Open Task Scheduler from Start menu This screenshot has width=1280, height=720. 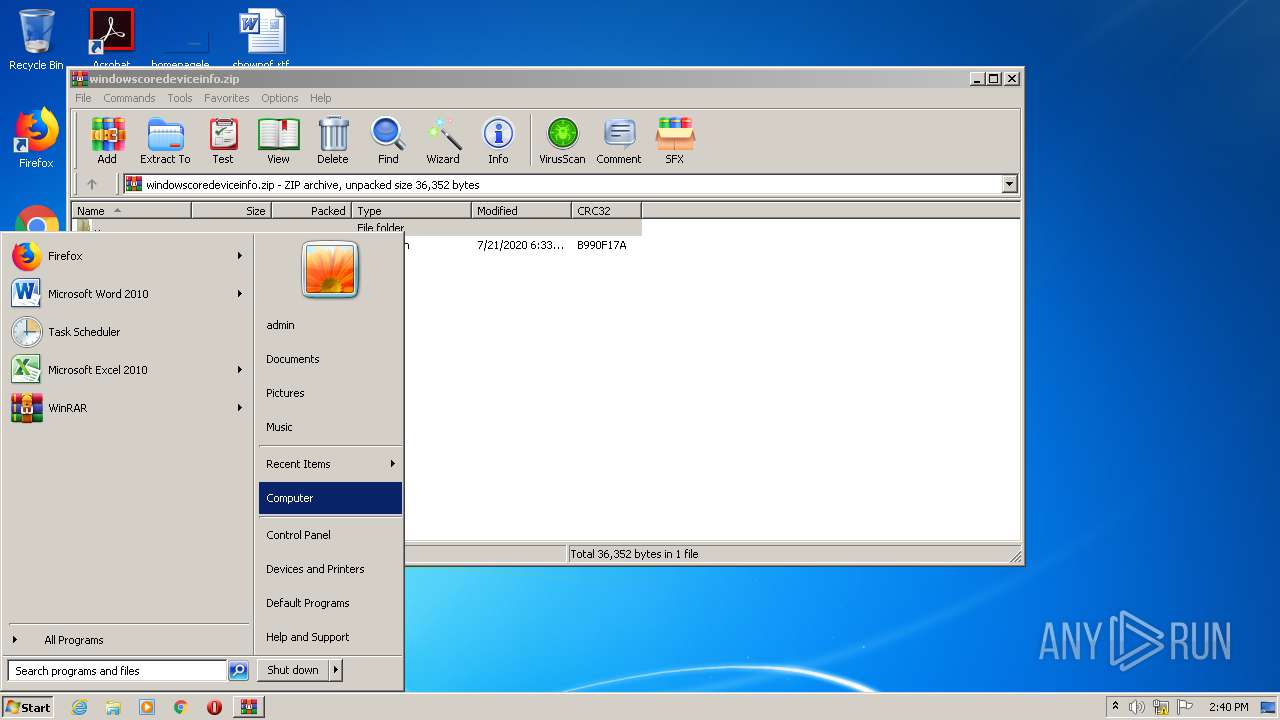(127, 332)
